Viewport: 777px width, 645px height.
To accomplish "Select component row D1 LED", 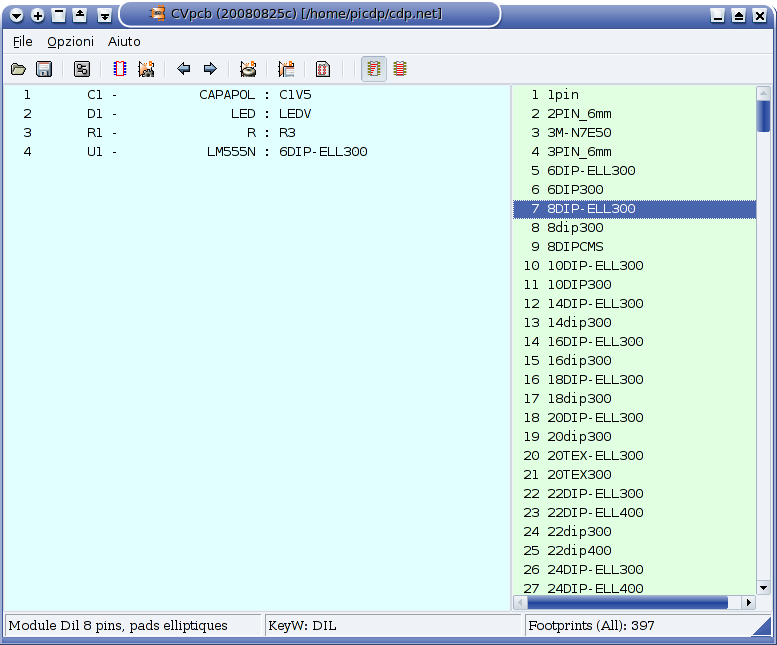I will pyautogui.click(x=257, y=113).
